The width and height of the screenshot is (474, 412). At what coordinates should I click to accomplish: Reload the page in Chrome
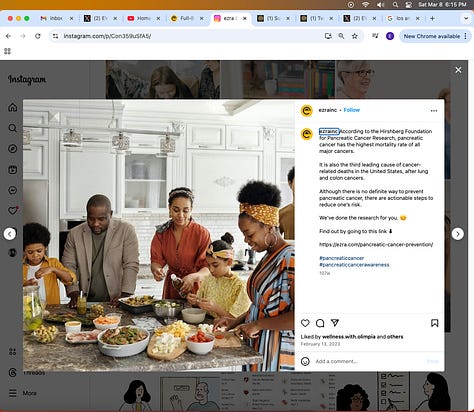pyautogui.click(x=38, y=36)
